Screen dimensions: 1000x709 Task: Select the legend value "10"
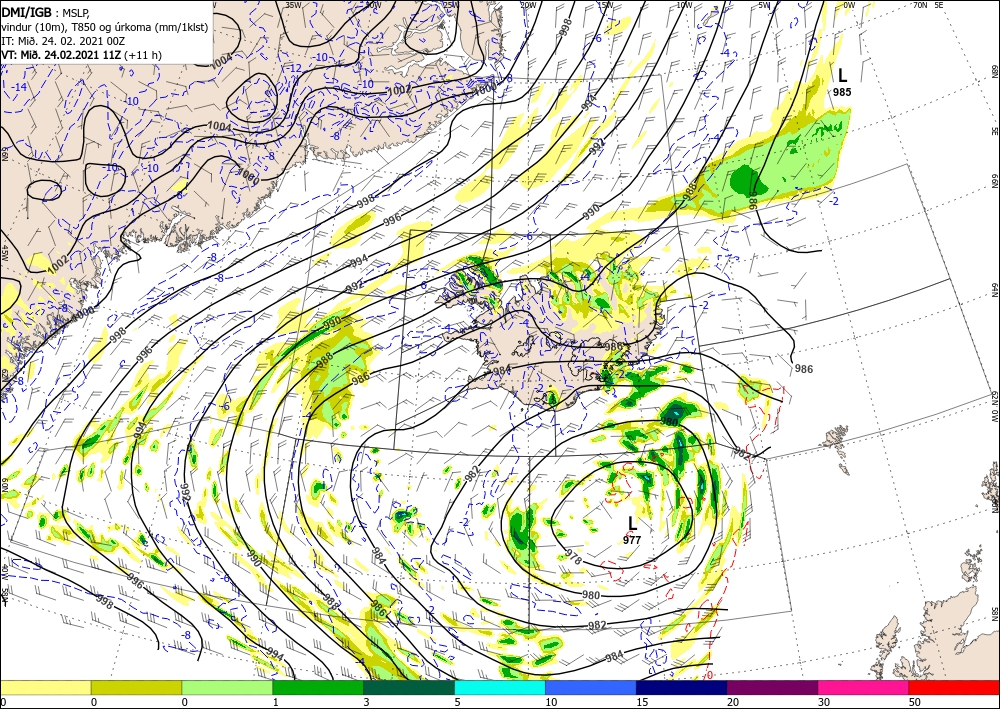551,702
